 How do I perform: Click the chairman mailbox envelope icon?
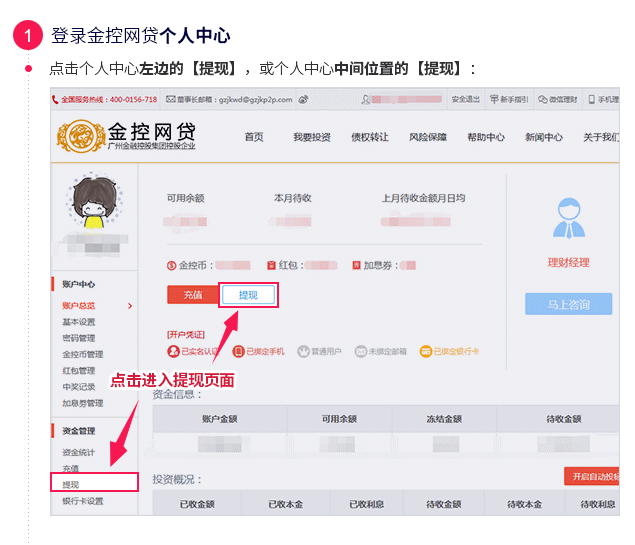170,99
